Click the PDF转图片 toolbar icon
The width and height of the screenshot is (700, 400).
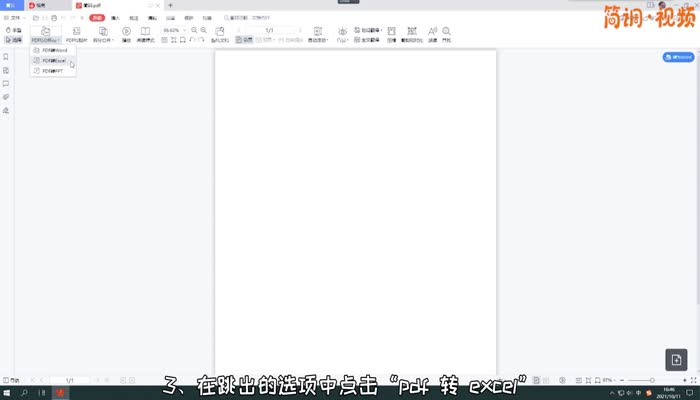tap(76, 36)
